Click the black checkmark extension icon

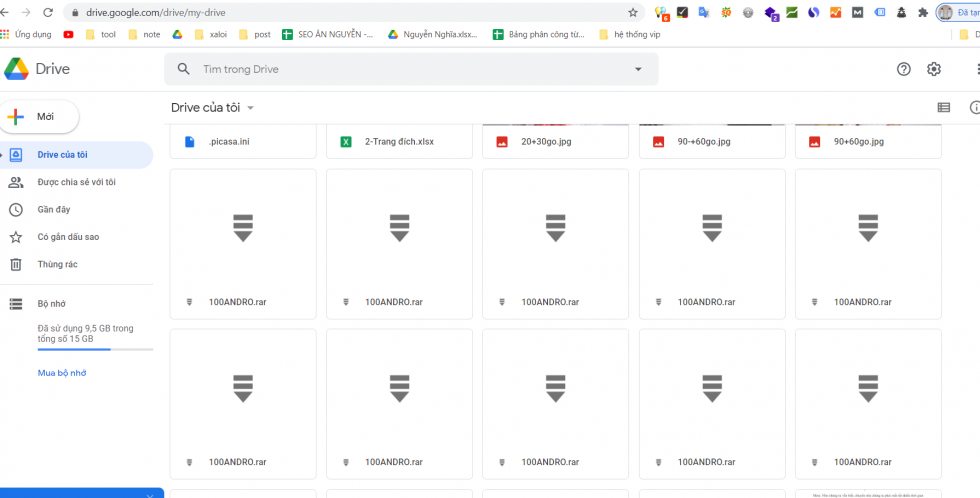tap(683, 12)
